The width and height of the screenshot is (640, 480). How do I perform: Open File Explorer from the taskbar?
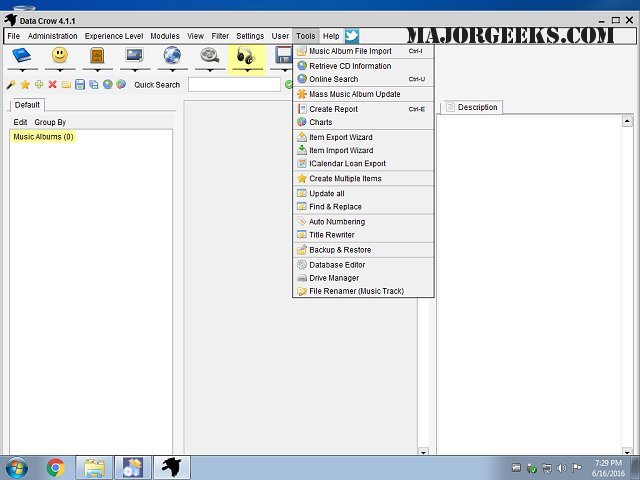(94, 468)
